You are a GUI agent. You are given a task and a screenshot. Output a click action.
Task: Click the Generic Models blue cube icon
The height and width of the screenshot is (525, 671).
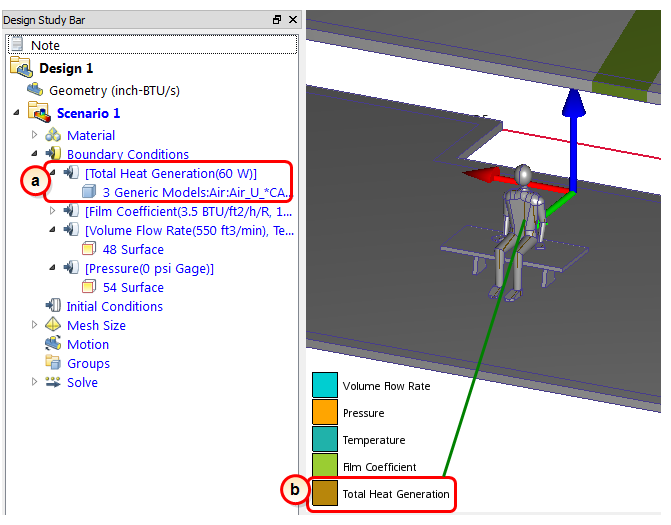[x=89, y=191]
